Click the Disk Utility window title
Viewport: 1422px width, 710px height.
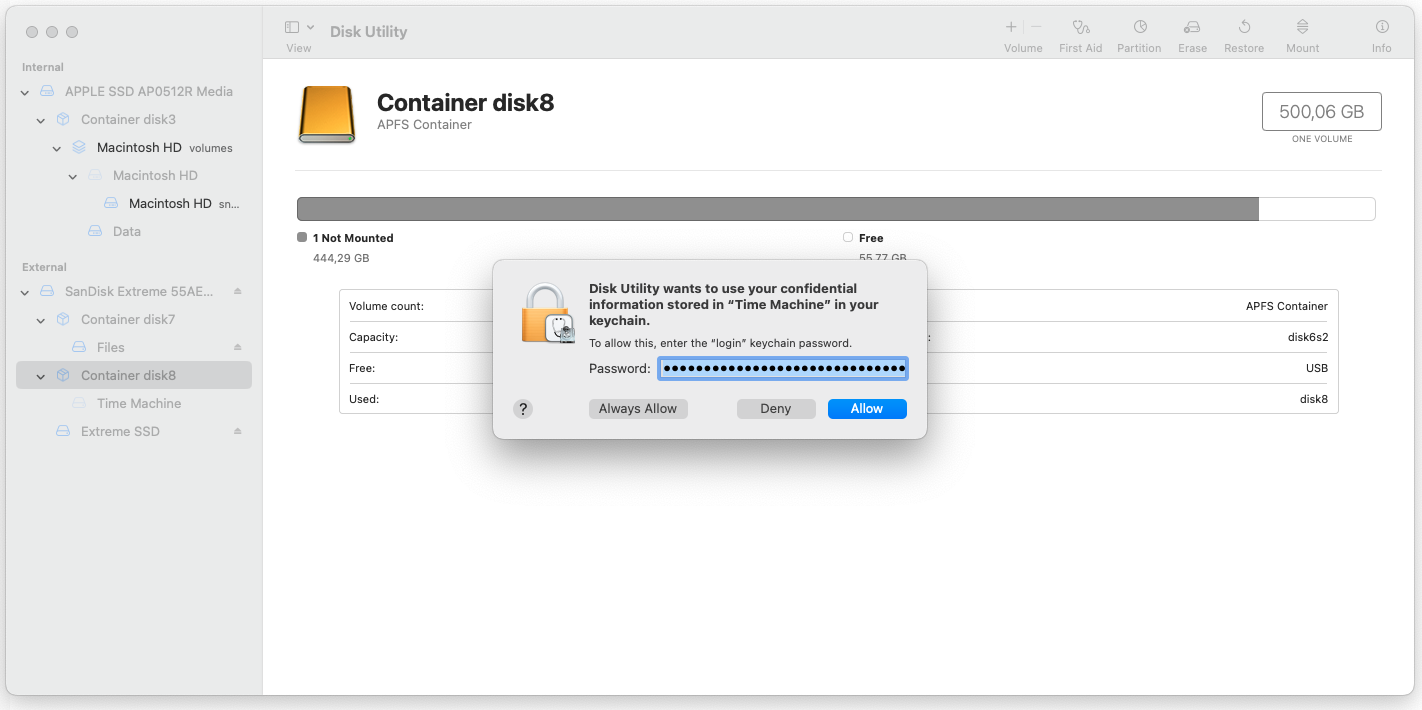[368, 31]
